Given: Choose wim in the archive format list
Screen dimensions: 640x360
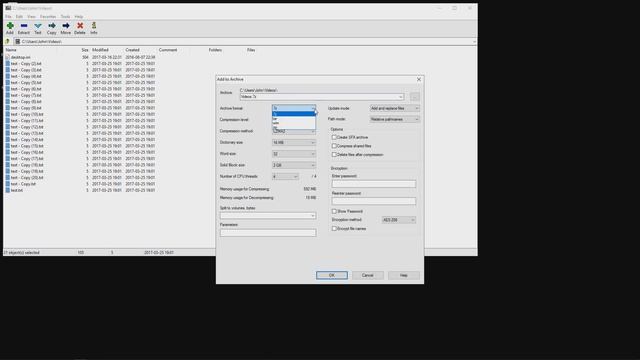Looking at the screenshot, I should (x=294, y=123).
